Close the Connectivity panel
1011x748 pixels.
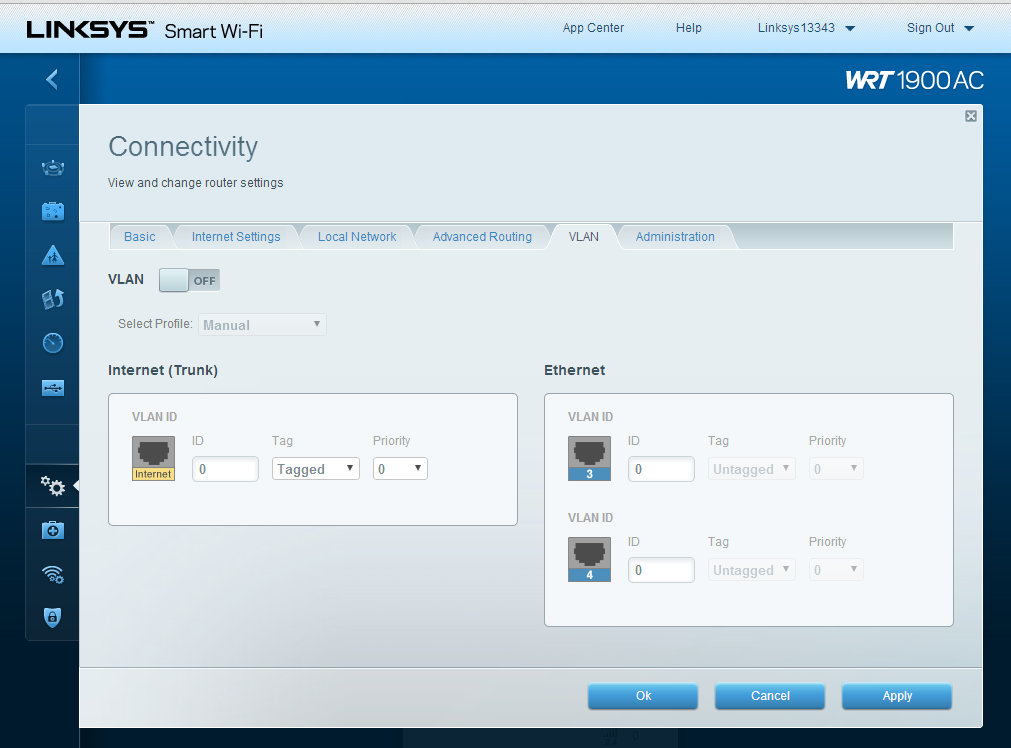pyautogui.click(x=970, y=116)
